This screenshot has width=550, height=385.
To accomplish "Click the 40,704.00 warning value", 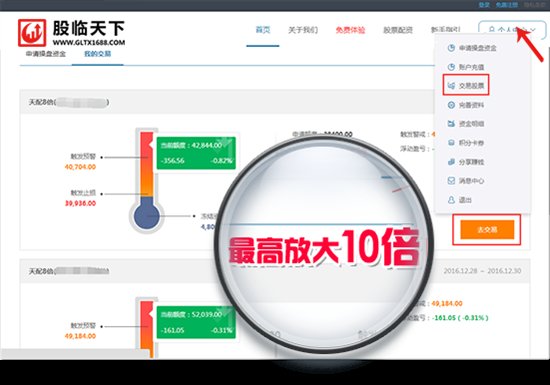I will click(x=80, y=167).
